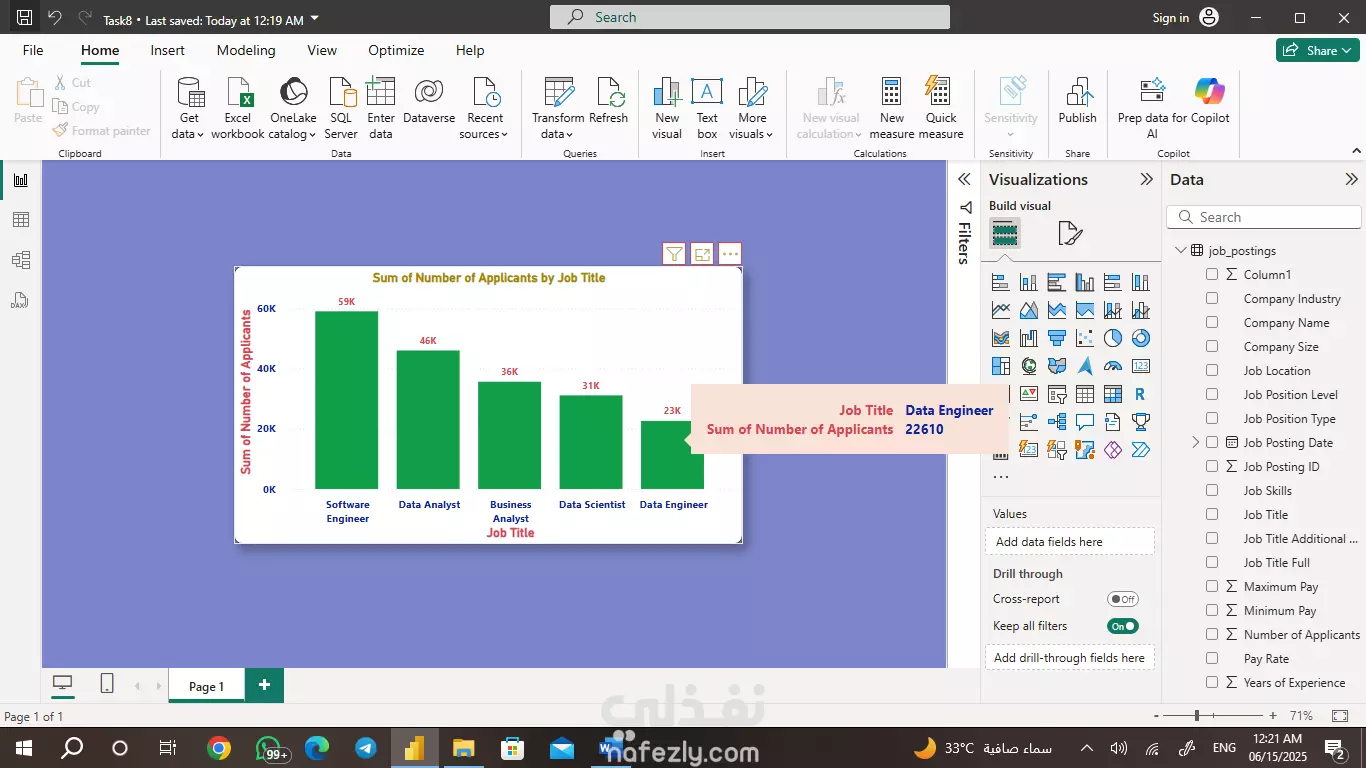Choose the pie chart visual

1113,338
